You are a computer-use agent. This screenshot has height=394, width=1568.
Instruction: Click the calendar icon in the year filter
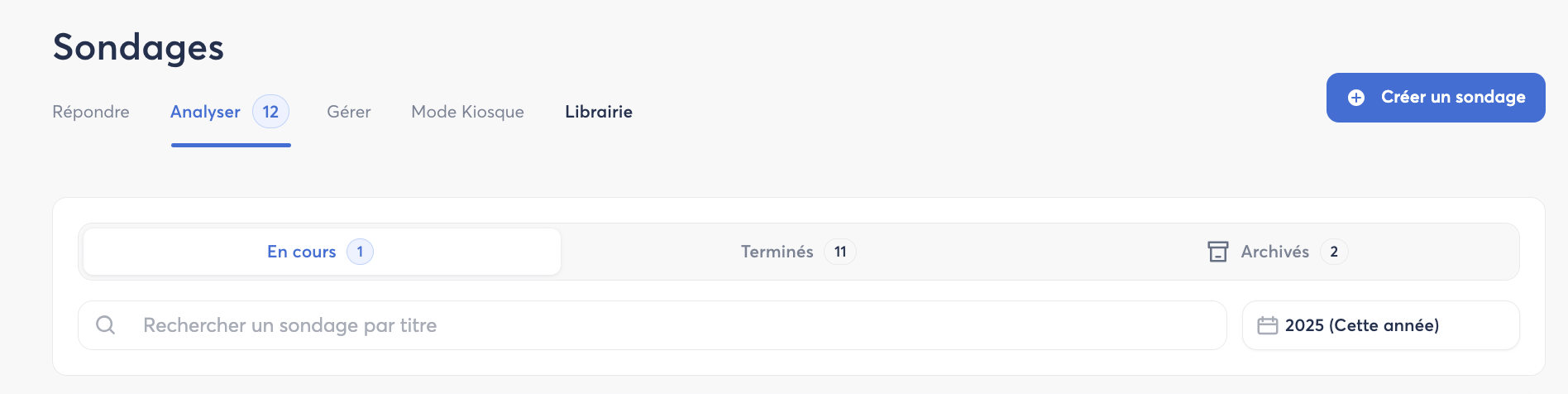click(1267, 325)
